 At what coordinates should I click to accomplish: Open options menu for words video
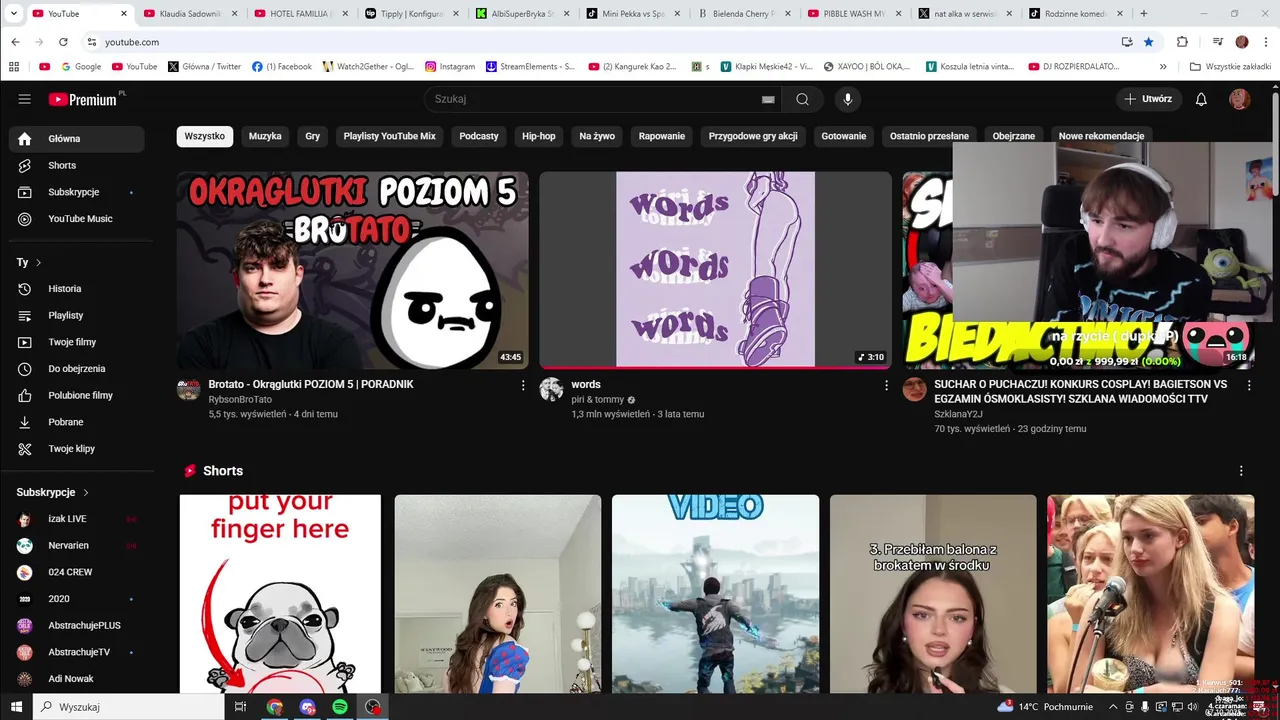(x=886, y=385)
